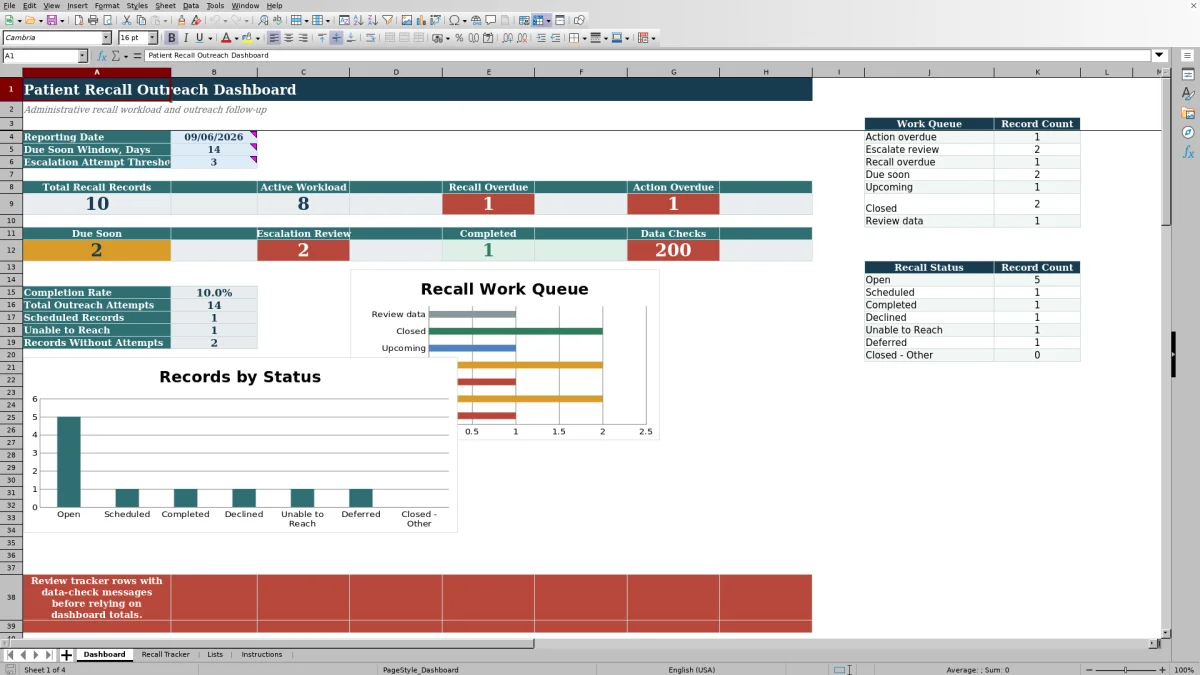Expand the Name Box dropdown

[x=82, y=56]
